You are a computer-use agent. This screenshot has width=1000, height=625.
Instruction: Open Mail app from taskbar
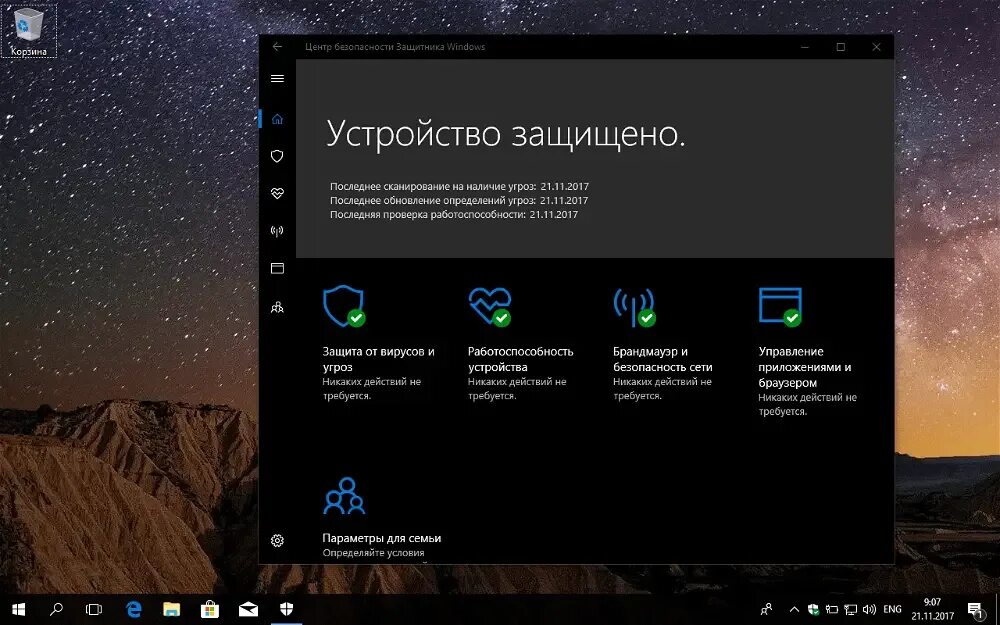(248, 610)
